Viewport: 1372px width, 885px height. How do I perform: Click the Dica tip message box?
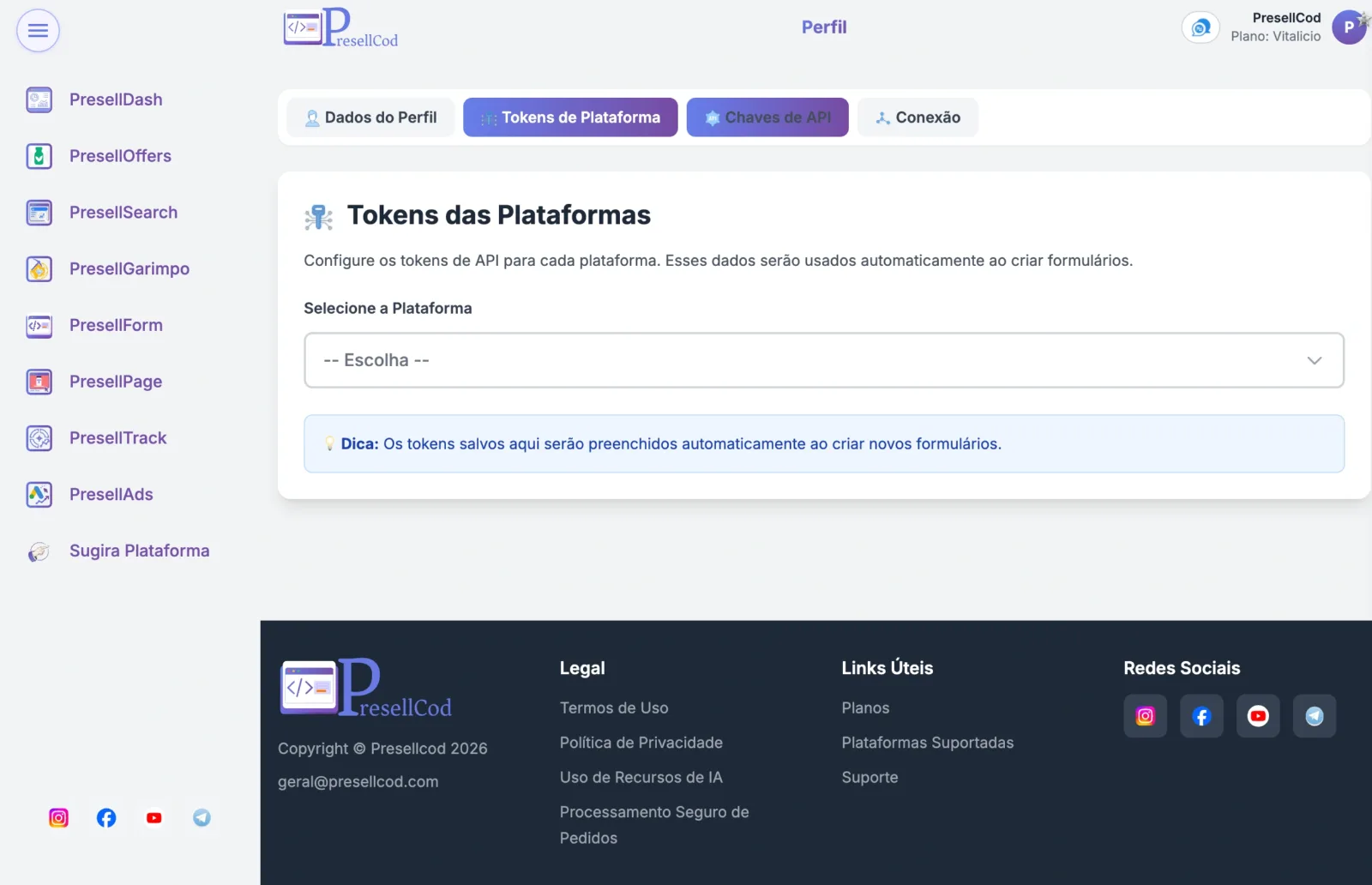[824, 444]
